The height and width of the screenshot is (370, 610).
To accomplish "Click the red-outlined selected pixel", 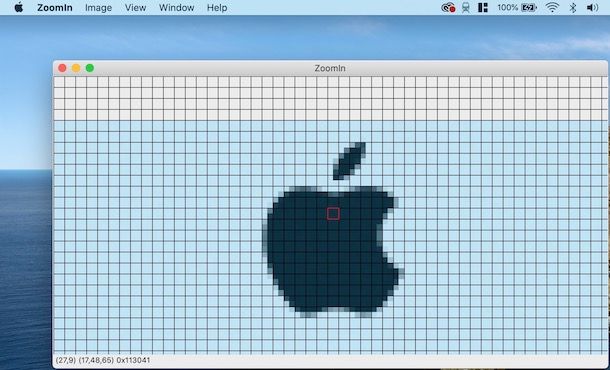I will 333,214.
